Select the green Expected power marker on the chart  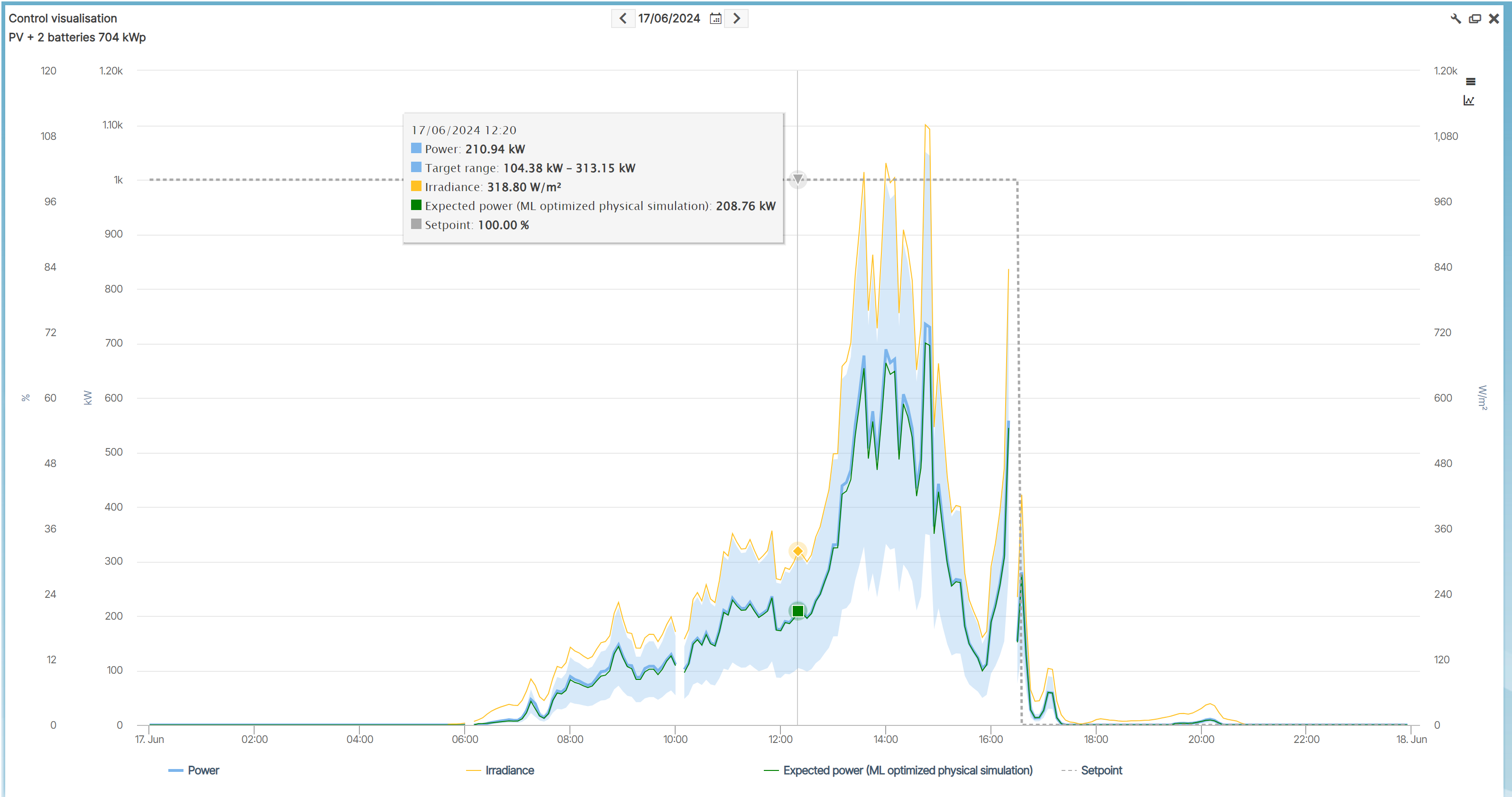tap(798, 611)
